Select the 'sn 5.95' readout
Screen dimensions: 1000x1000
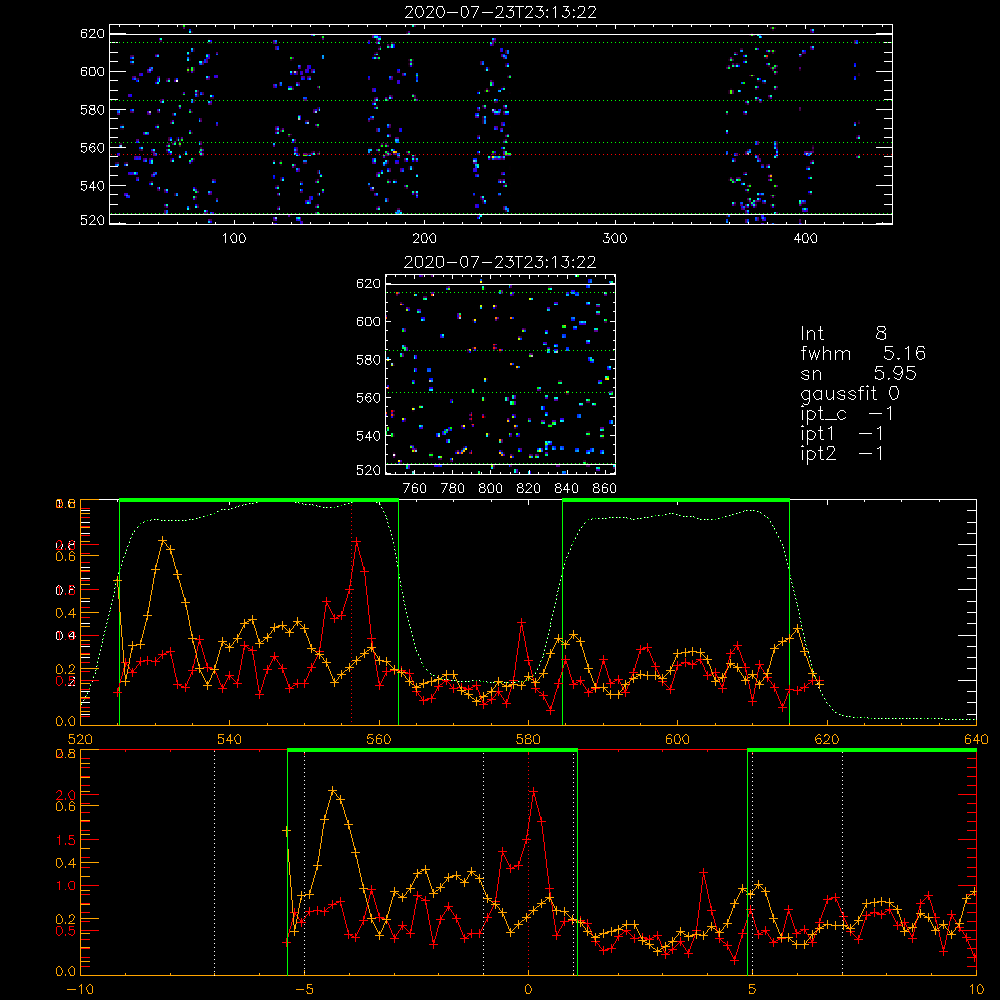[x=858, y=373]
